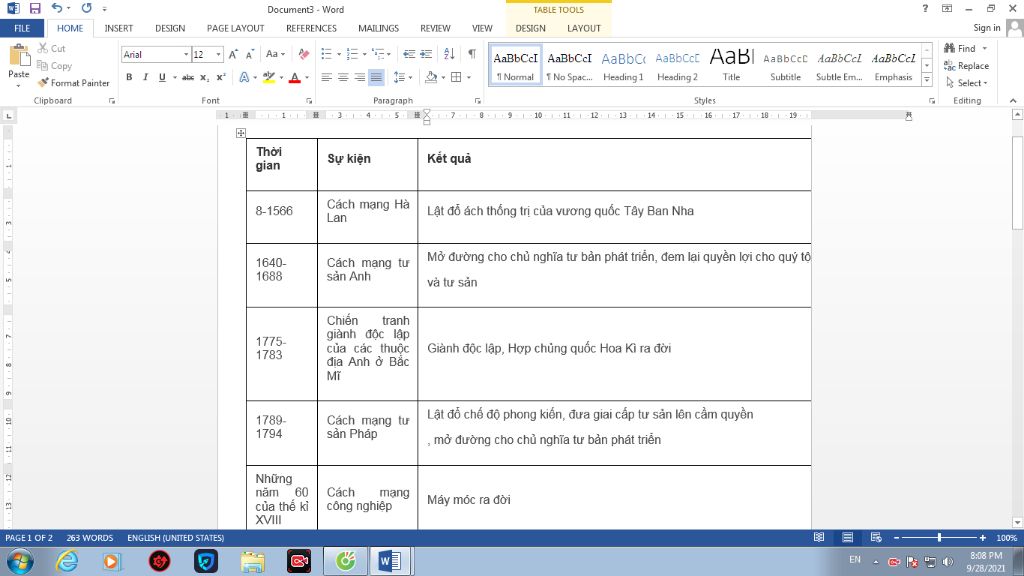Viewport: 1024px width, 576px height.
Task: Switch to the PAGE LAYOUT tab
Action: coord(235,28)
